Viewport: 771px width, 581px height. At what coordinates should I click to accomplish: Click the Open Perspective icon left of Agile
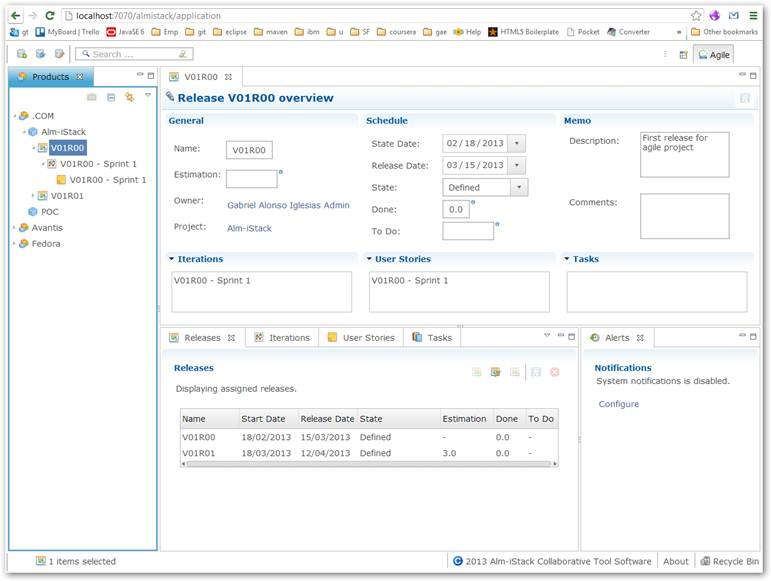coord(683,55)
